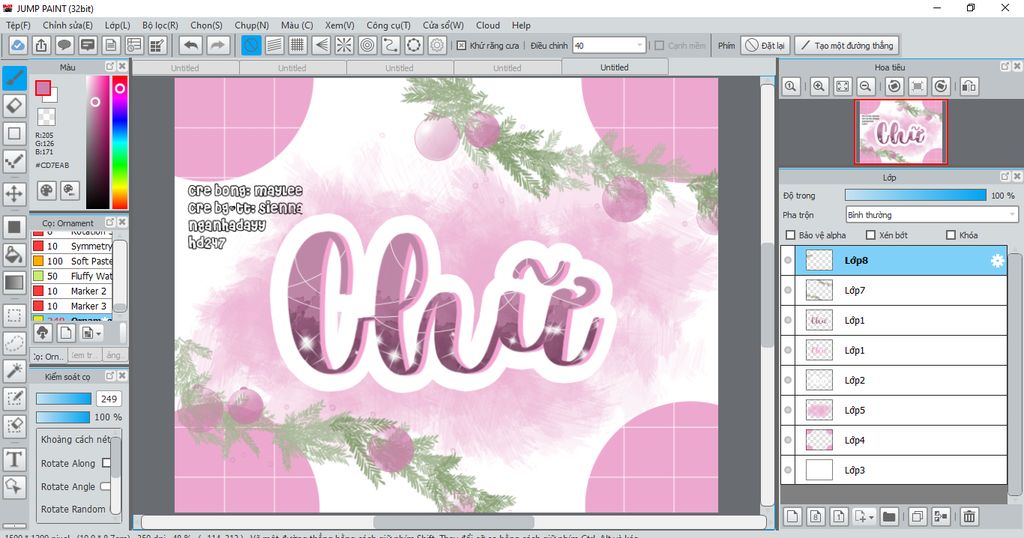This screenshot has height=538, width=1024.
Task: Toggle visibility of layer Lớp5
Action: coord(788,410)
